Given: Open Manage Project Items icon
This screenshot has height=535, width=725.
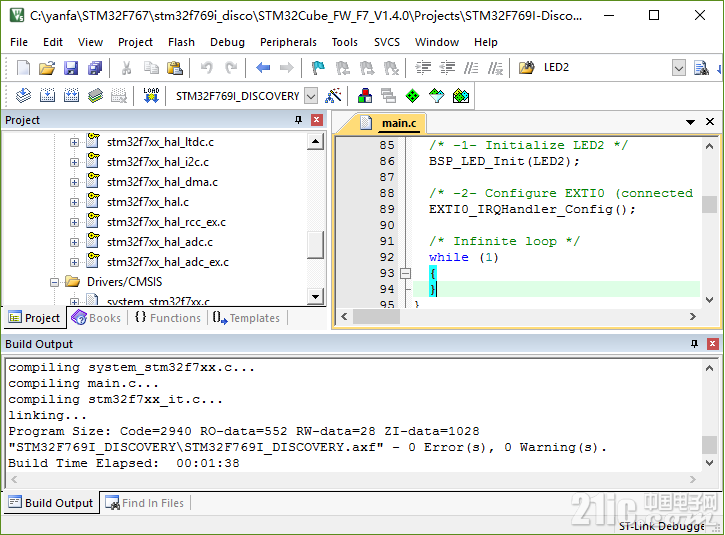Looking at the screenshot, I should [x=365, y=96].
